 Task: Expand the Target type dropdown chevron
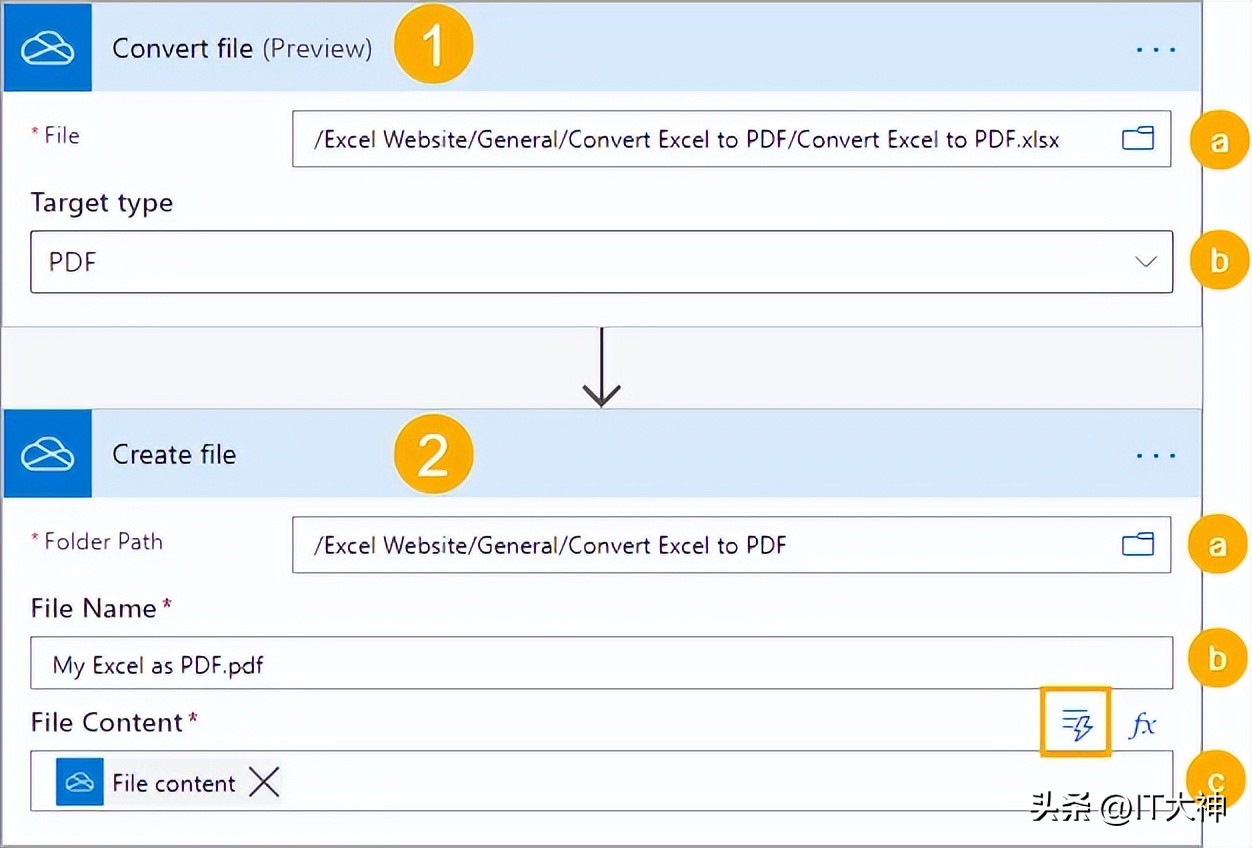click(1145, 262)
